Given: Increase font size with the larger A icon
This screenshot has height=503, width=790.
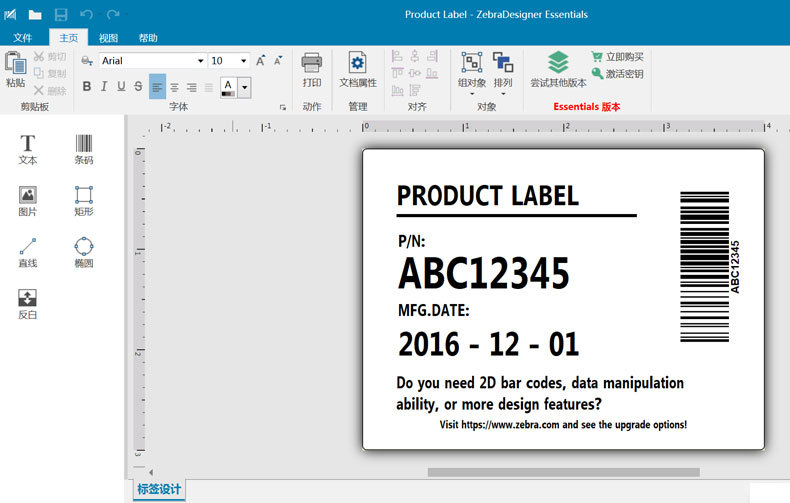Looking at the screenshot, I should click(260, 61).
